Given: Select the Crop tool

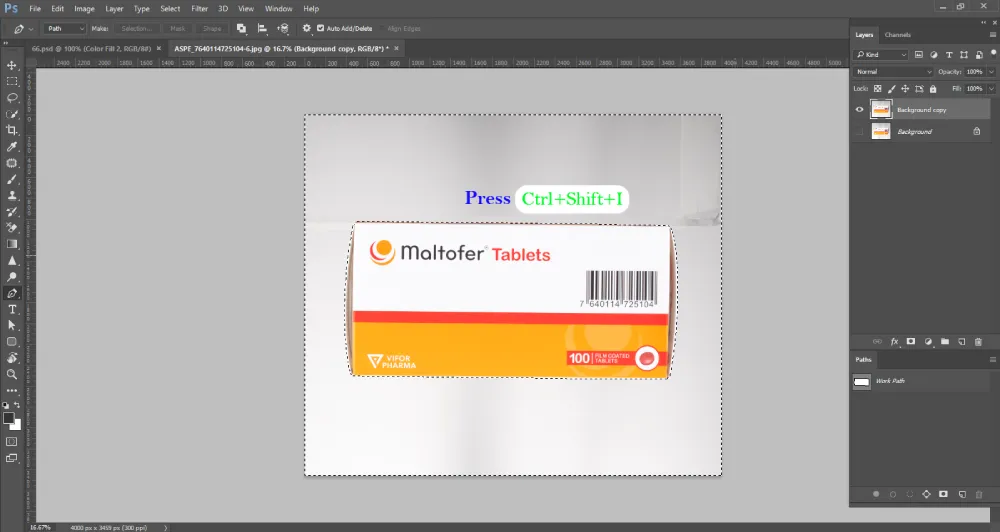Looking at the screenshot, I should click(x=11, y=130).
